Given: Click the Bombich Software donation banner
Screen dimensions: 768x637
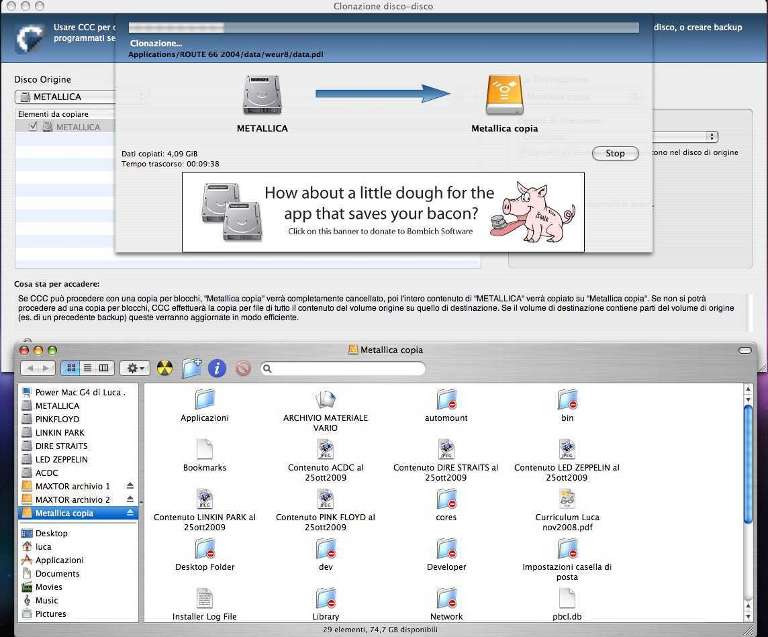Looking at the screenshot, I should coord(383,212).
